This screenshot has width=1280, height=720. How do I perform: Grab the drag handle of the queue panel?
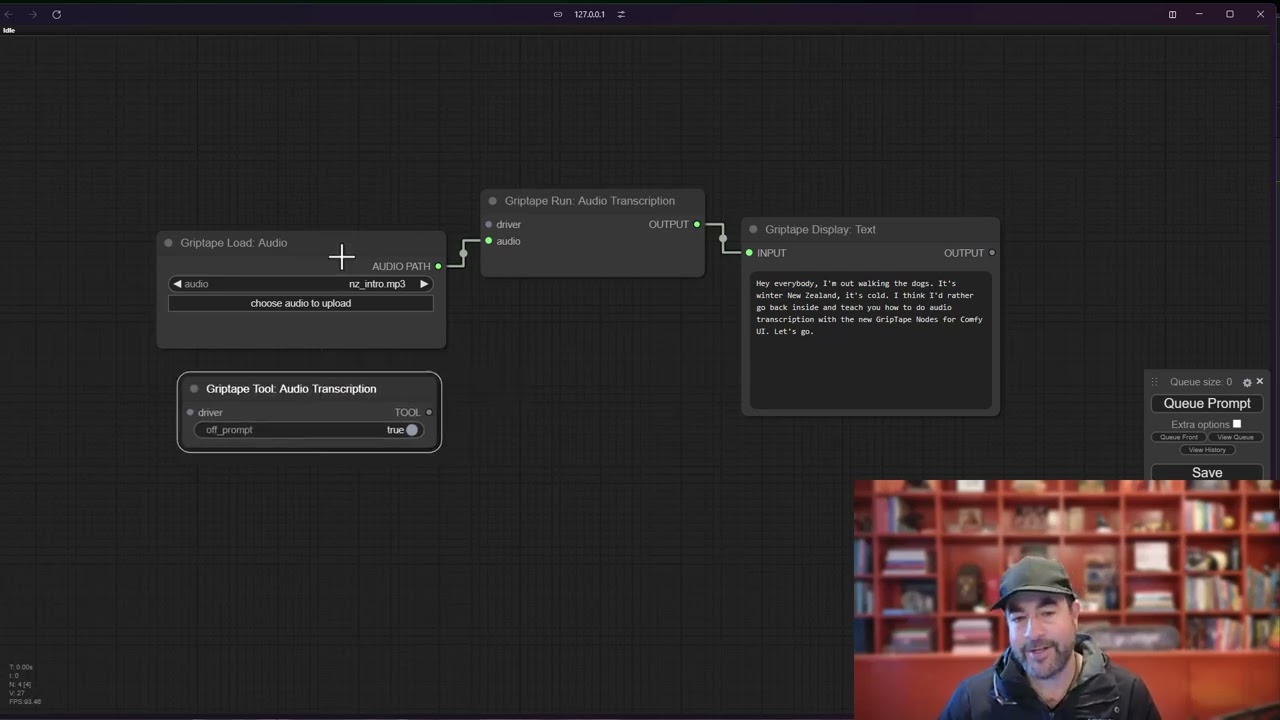(x=1154, y=382)
